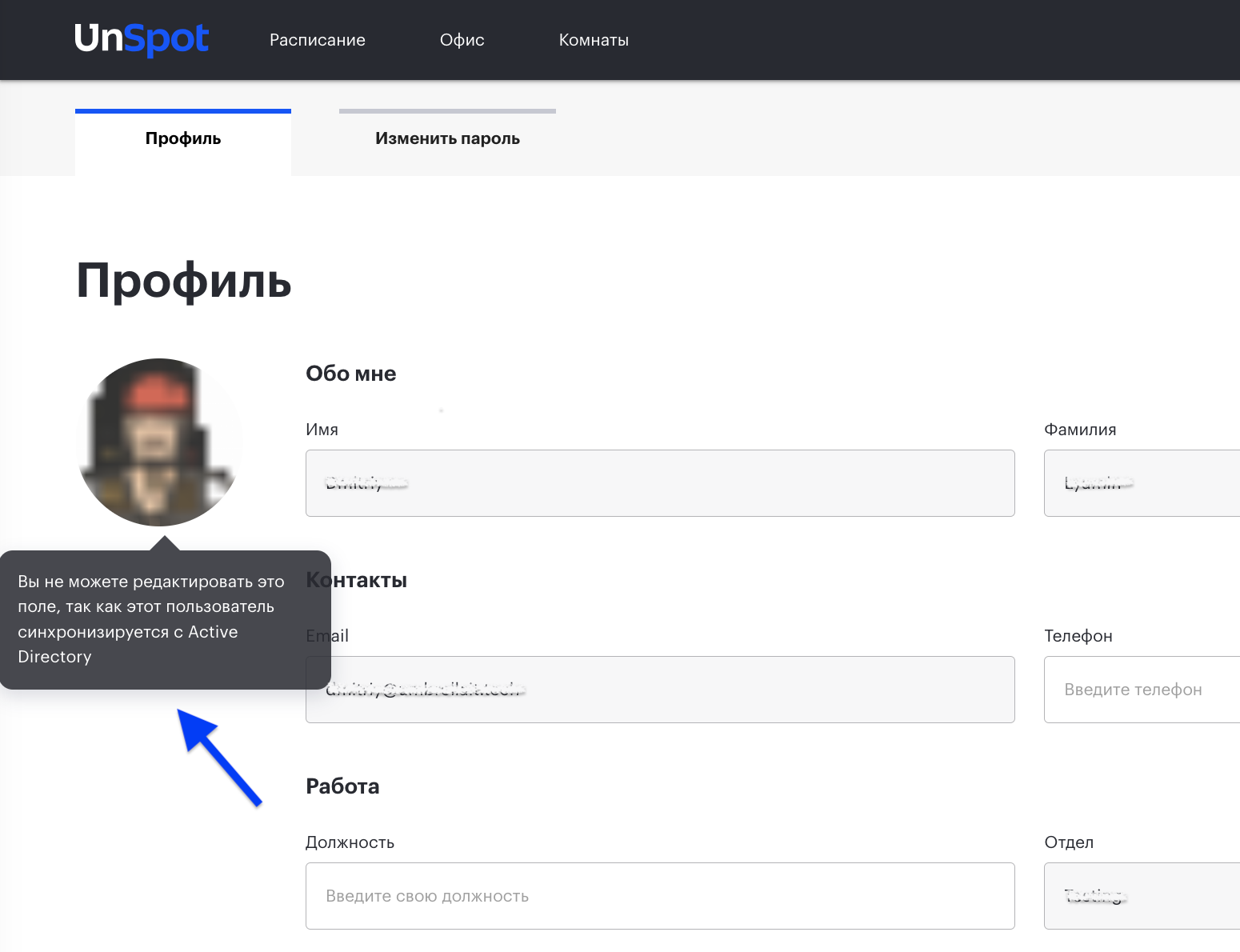Click the Телефон field label
1240x952 pixels.
tap(1078, 636)
